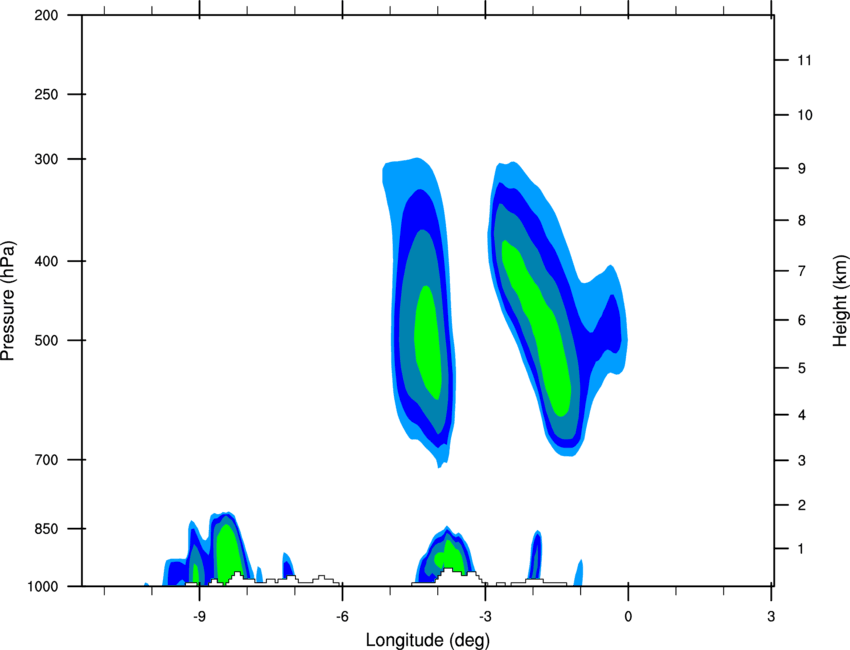Image resolution: width=850 pixels, height=650 pixels.
Task: Click the Pressure (hPa) axis title
Action: 8,301
